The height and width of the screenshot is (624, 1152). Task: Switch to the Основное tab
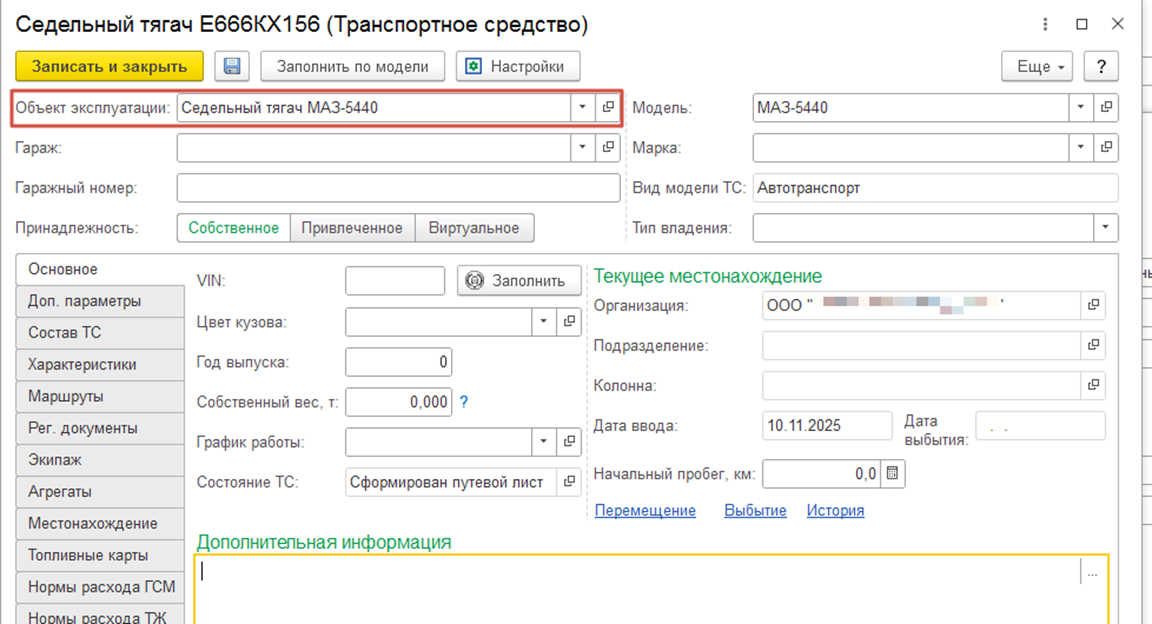[x=100, y=269]
